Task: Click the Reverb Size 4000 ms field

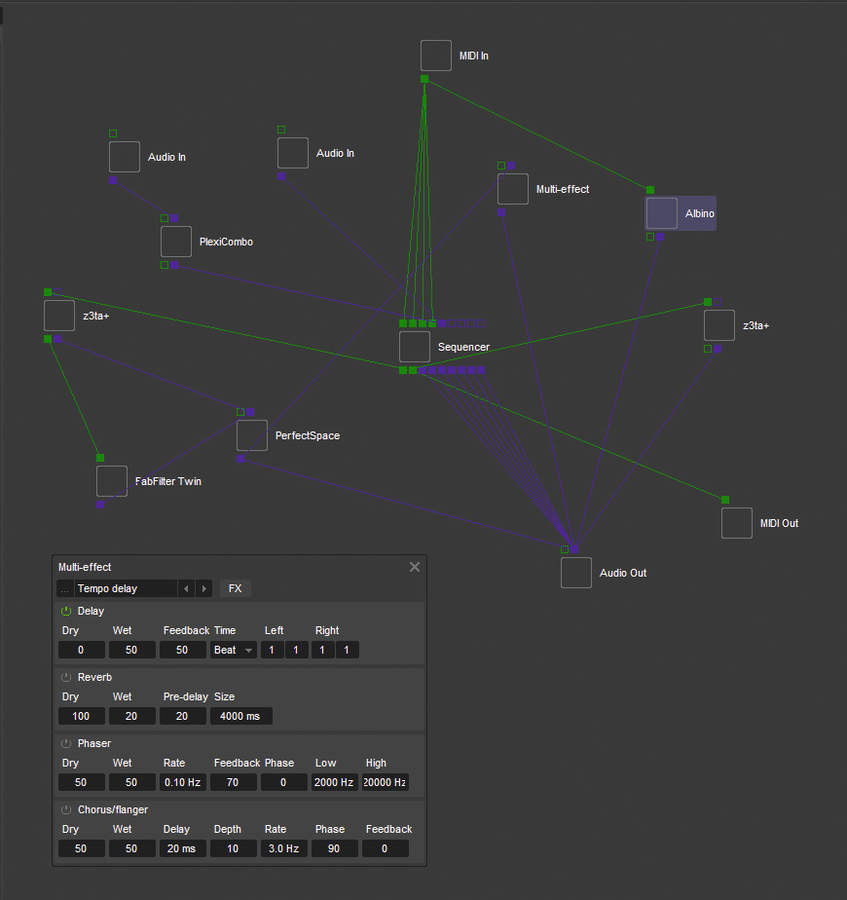Action: pos(241,716)
